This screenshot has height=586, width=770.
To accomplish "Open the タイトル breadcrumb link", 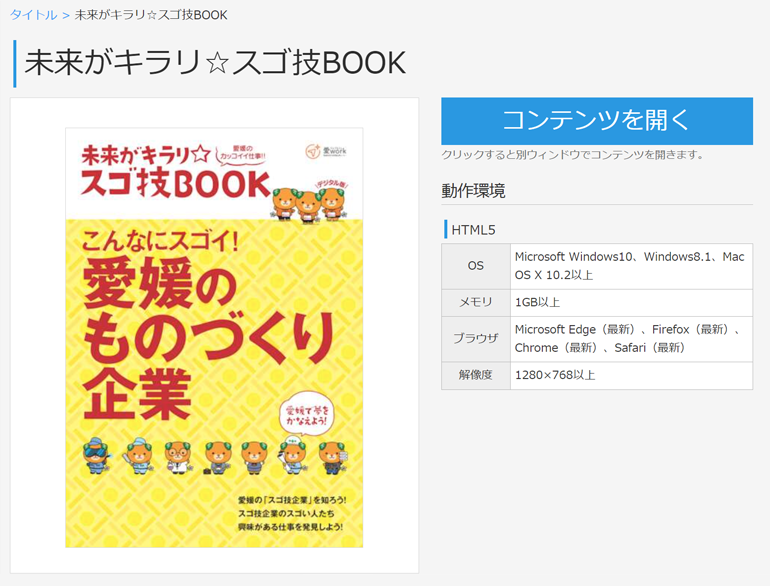I will click(33, 15).
